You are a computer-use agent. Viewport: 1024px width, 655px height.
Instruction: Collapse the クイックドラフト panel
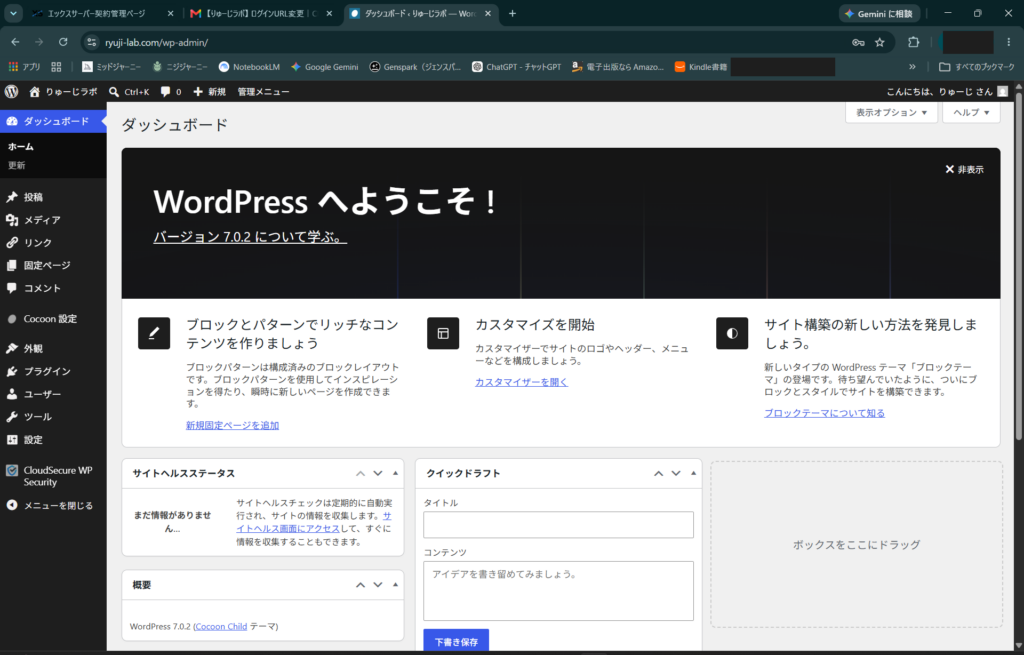[x=694, y=473]
